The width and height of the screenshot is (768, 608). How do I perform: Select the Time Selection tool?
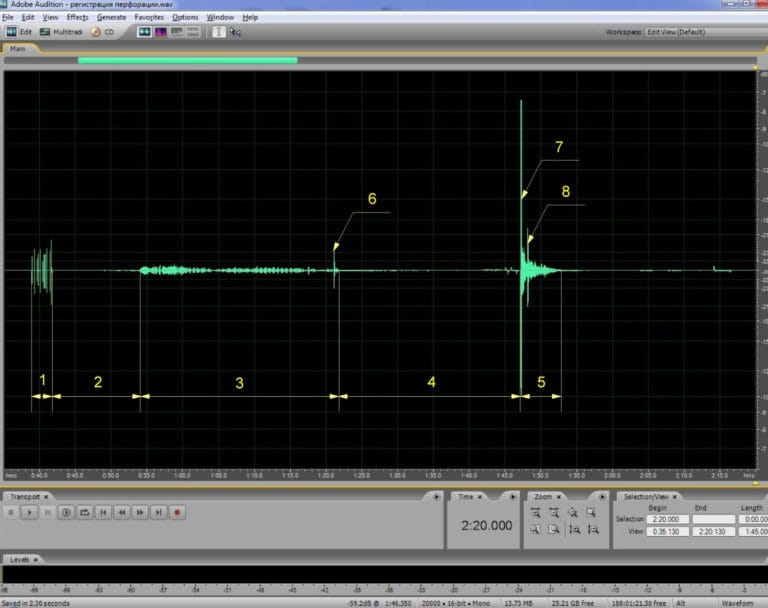click(x=218, y=32)
